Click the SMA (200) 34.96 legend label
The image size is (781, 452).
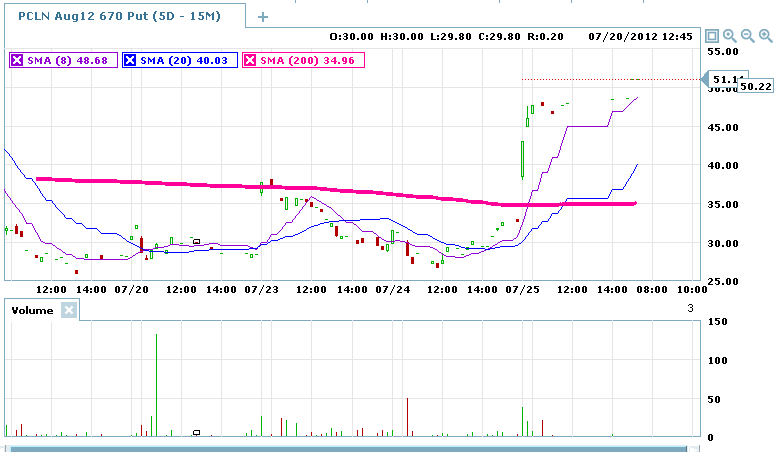click(x=309, y=60)
